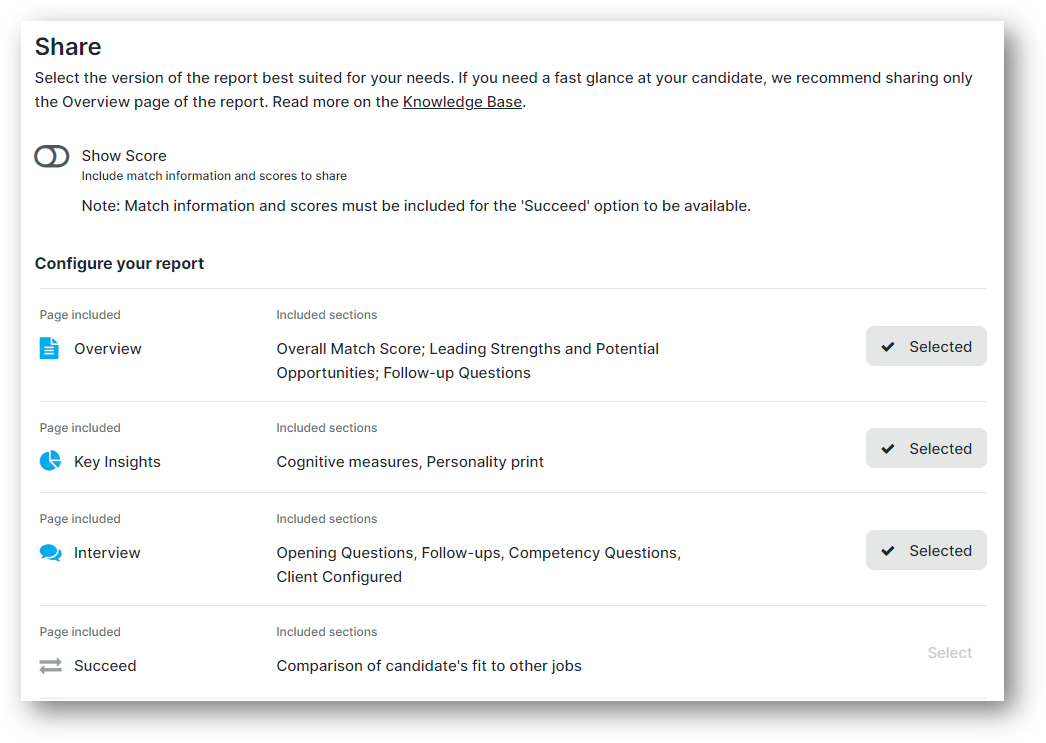1046x743 pixels.
Task: Click the Key Insights page name
Action: [117, 462]
